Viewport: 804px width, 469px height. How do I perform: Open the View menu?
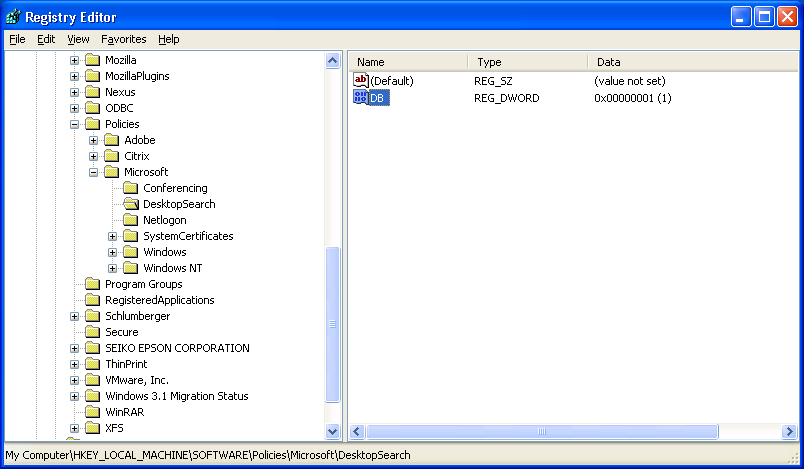[x=78, y=39]
